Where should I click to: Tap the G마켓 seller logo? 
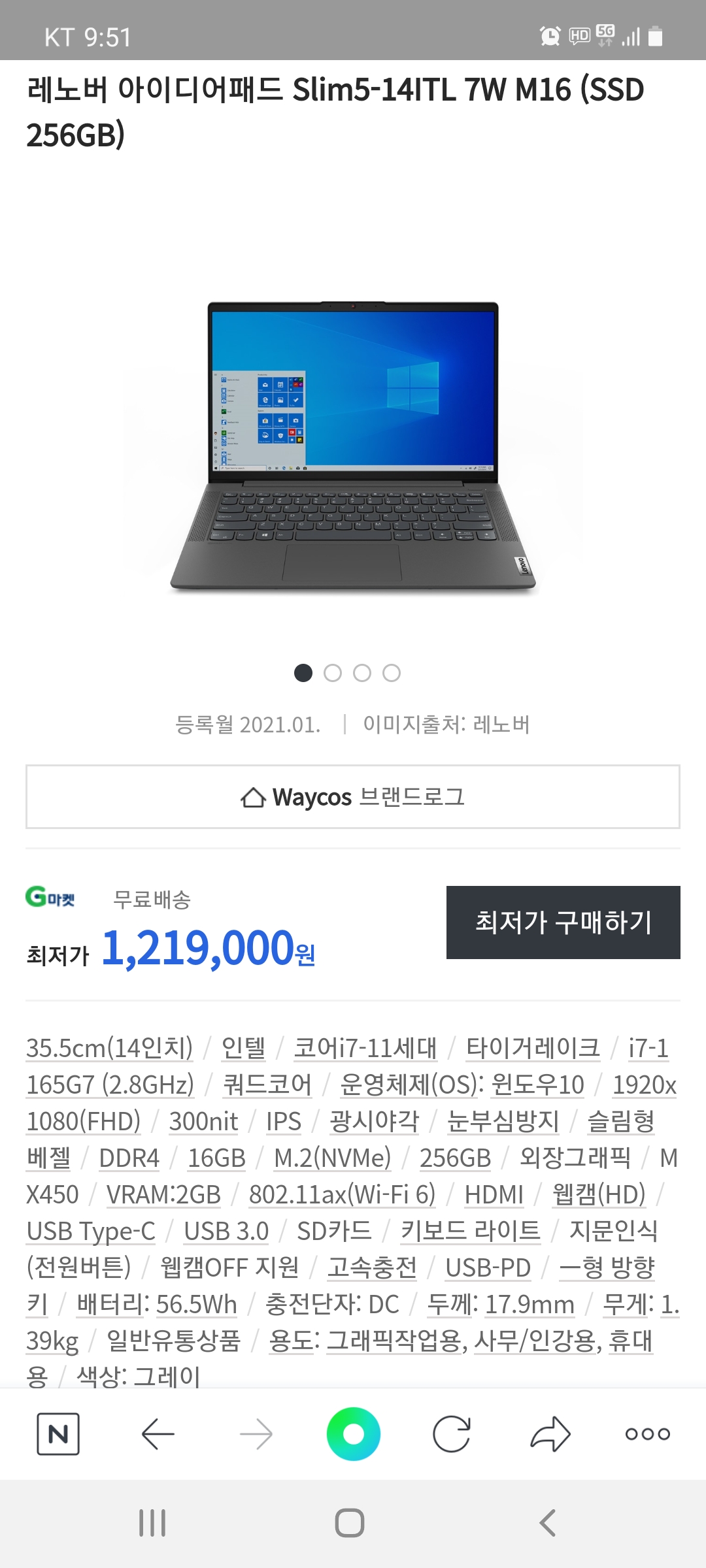pos(50,897)
